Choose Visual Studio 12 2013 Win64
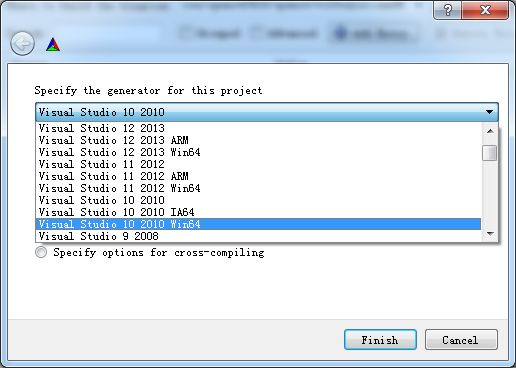The width and height of the screenshot is (516, 368). pos(258,152)
